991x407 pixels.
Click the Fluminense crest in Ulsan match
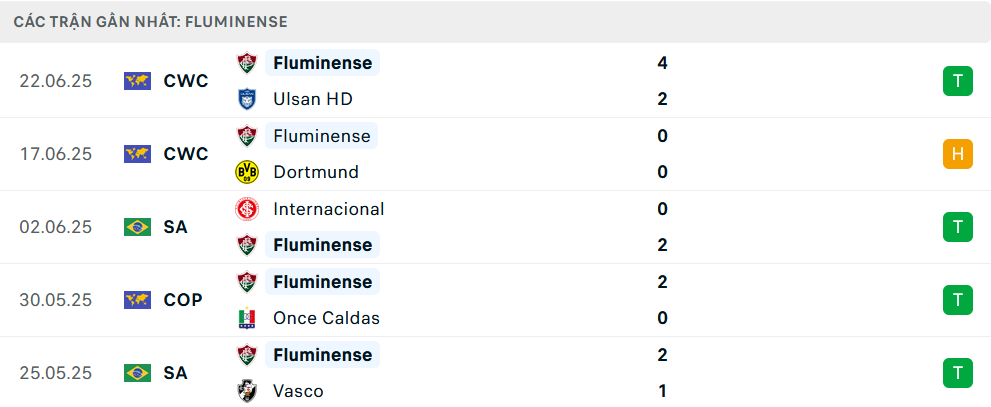click(x=246, y=63)
